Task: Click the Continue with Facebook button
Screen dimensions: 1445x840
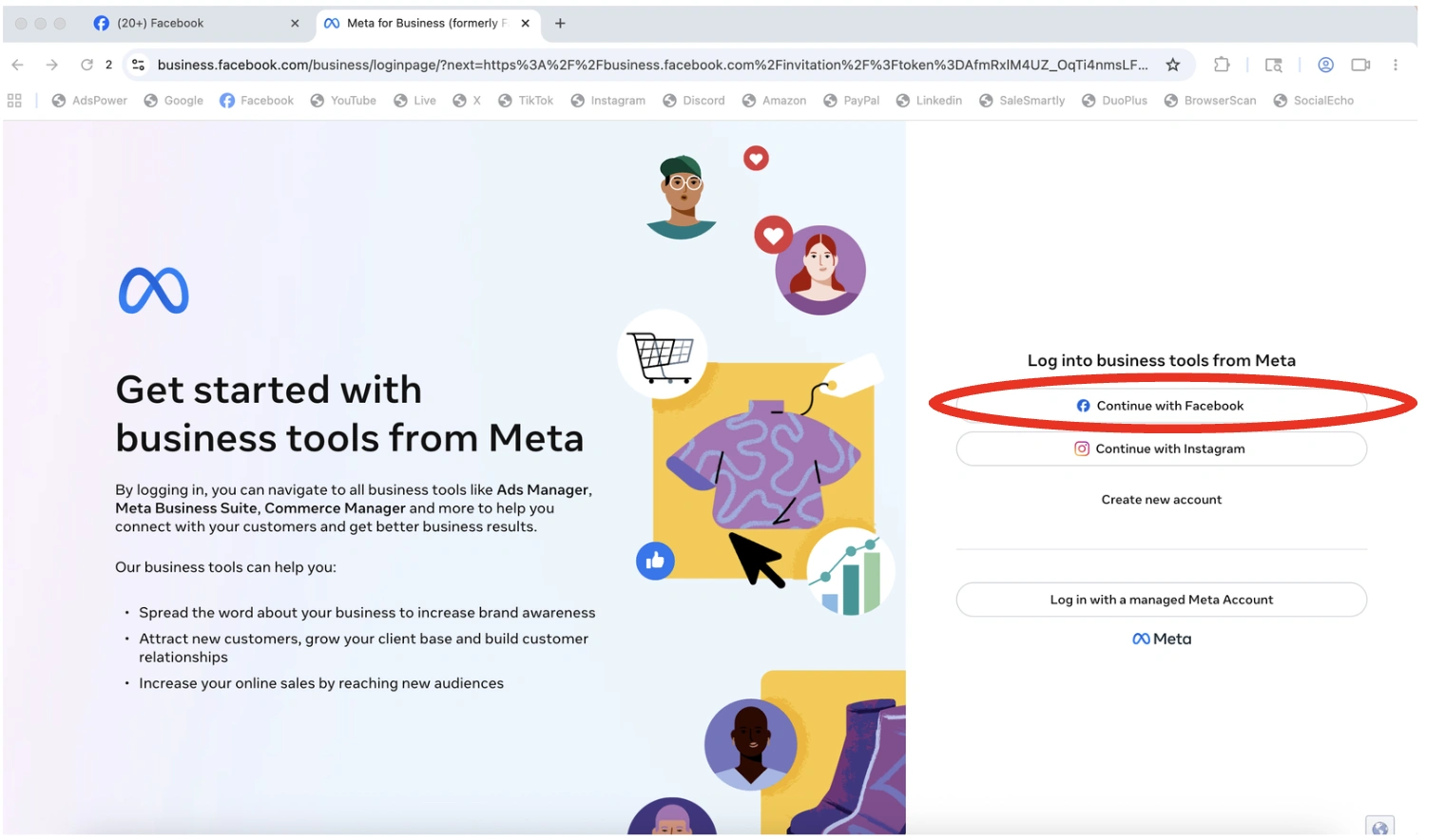Action: (x=1161, y=406)
